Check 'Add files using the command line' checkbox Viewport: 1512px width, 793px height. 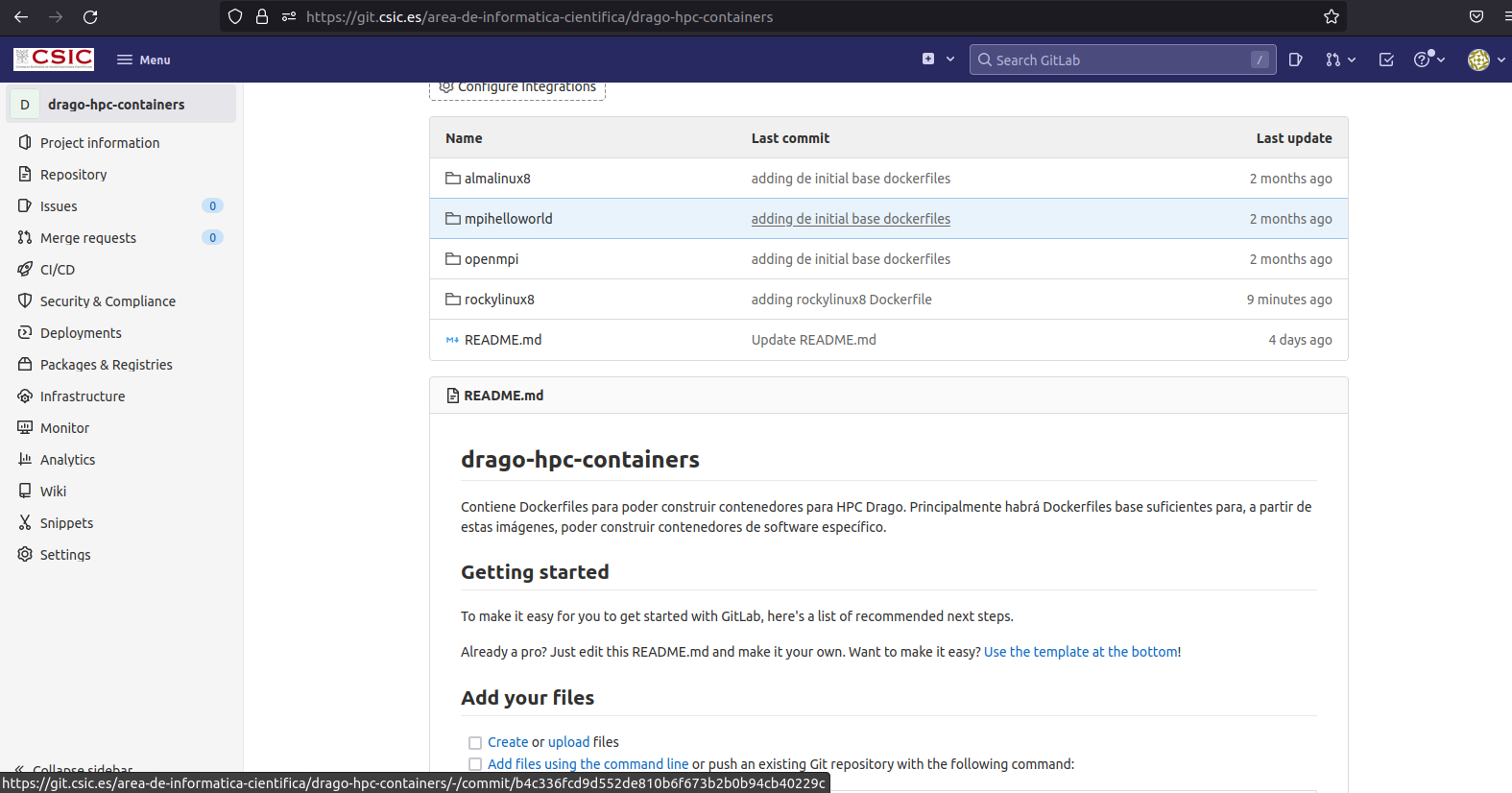point(474,764)
